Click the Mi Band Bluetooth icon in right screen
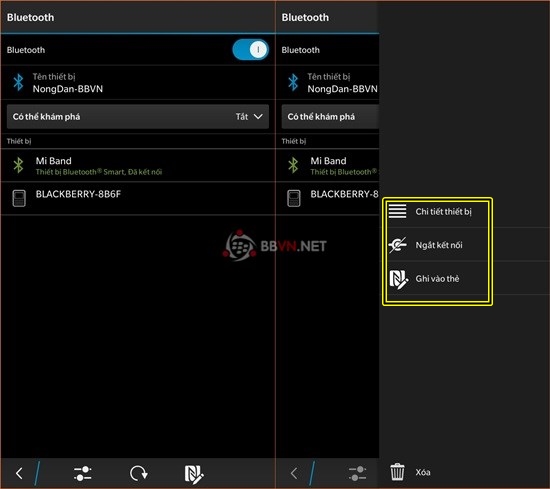 pyautogui.click(x=293, y=165)
